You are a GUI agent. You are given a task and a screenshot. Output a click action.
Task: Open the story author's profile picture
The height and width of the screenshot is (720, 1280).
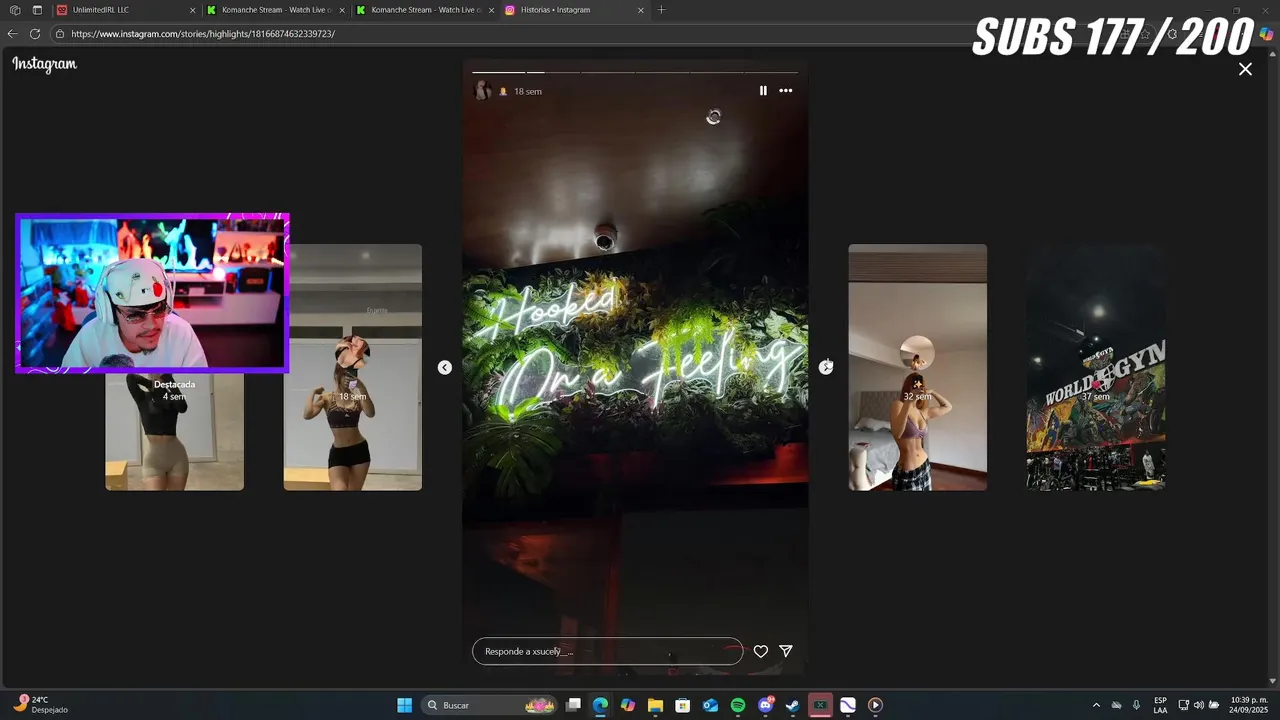click(x=482, y=91)
